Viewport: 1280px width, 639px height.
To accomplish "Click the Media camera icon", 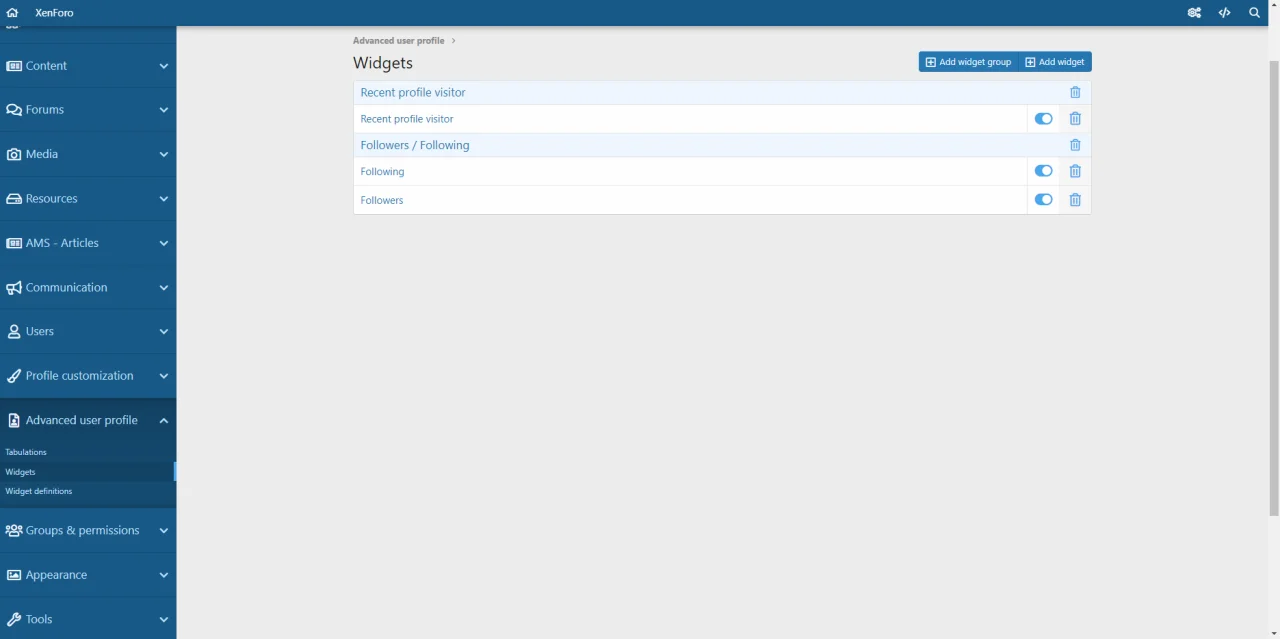I will pyautogui.click(x=14, y=154).
